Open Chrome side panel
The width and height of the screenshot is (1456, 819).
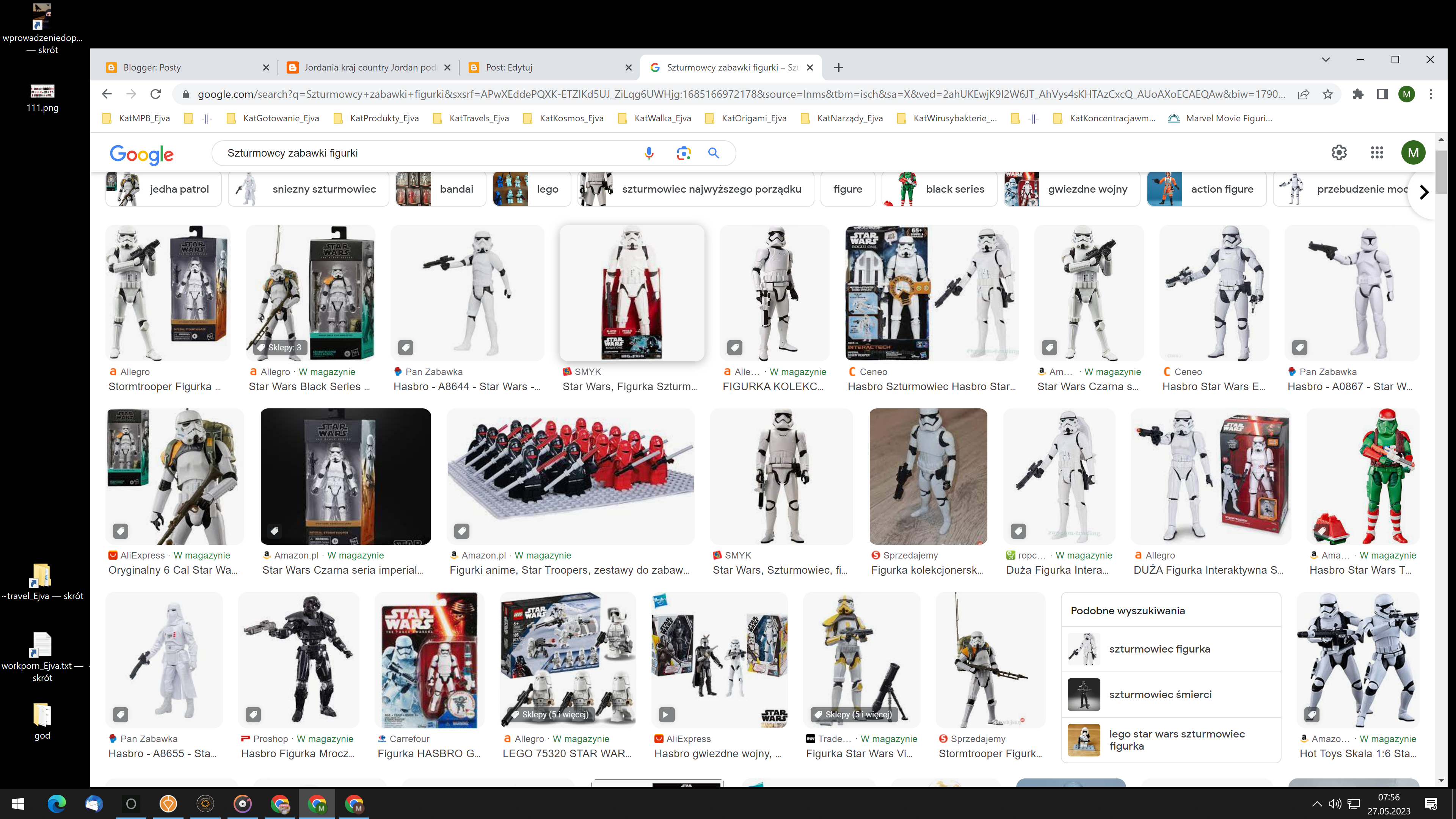1382,94
